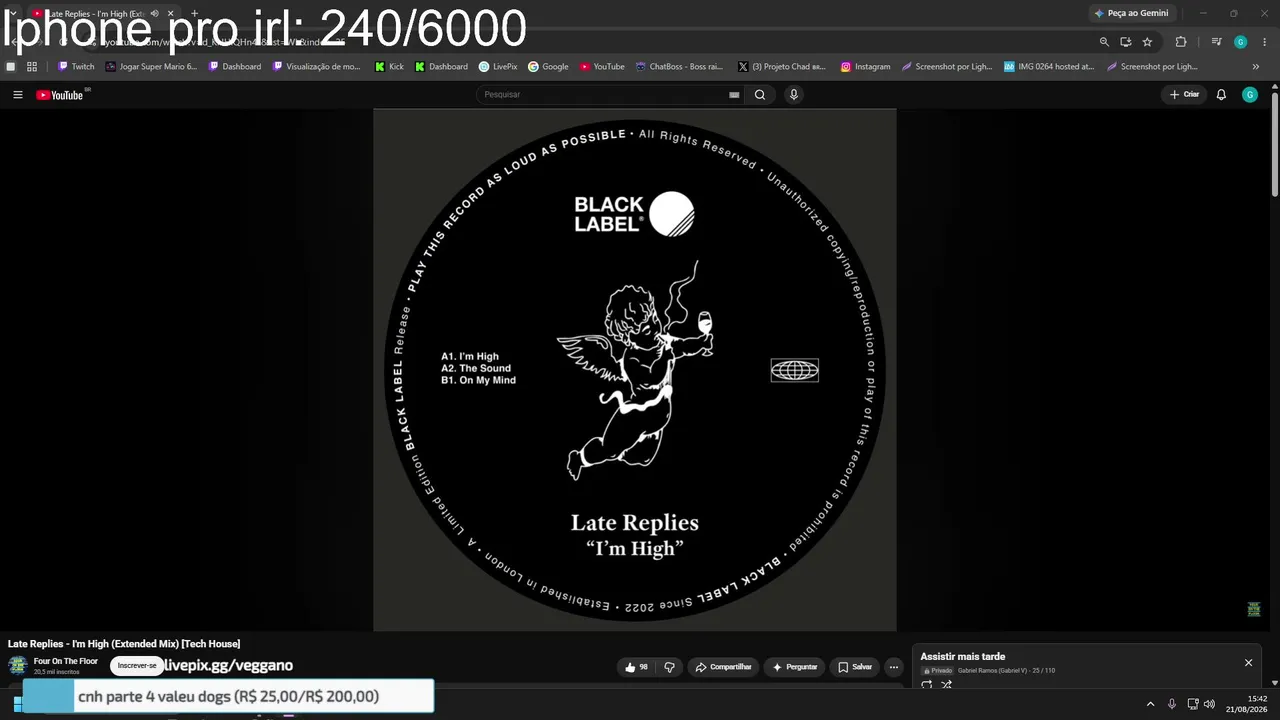The width and height of the screenshot is (1280, 720).
Task: Subscribe using the Inscrever-se button
Action: point(137,666)
